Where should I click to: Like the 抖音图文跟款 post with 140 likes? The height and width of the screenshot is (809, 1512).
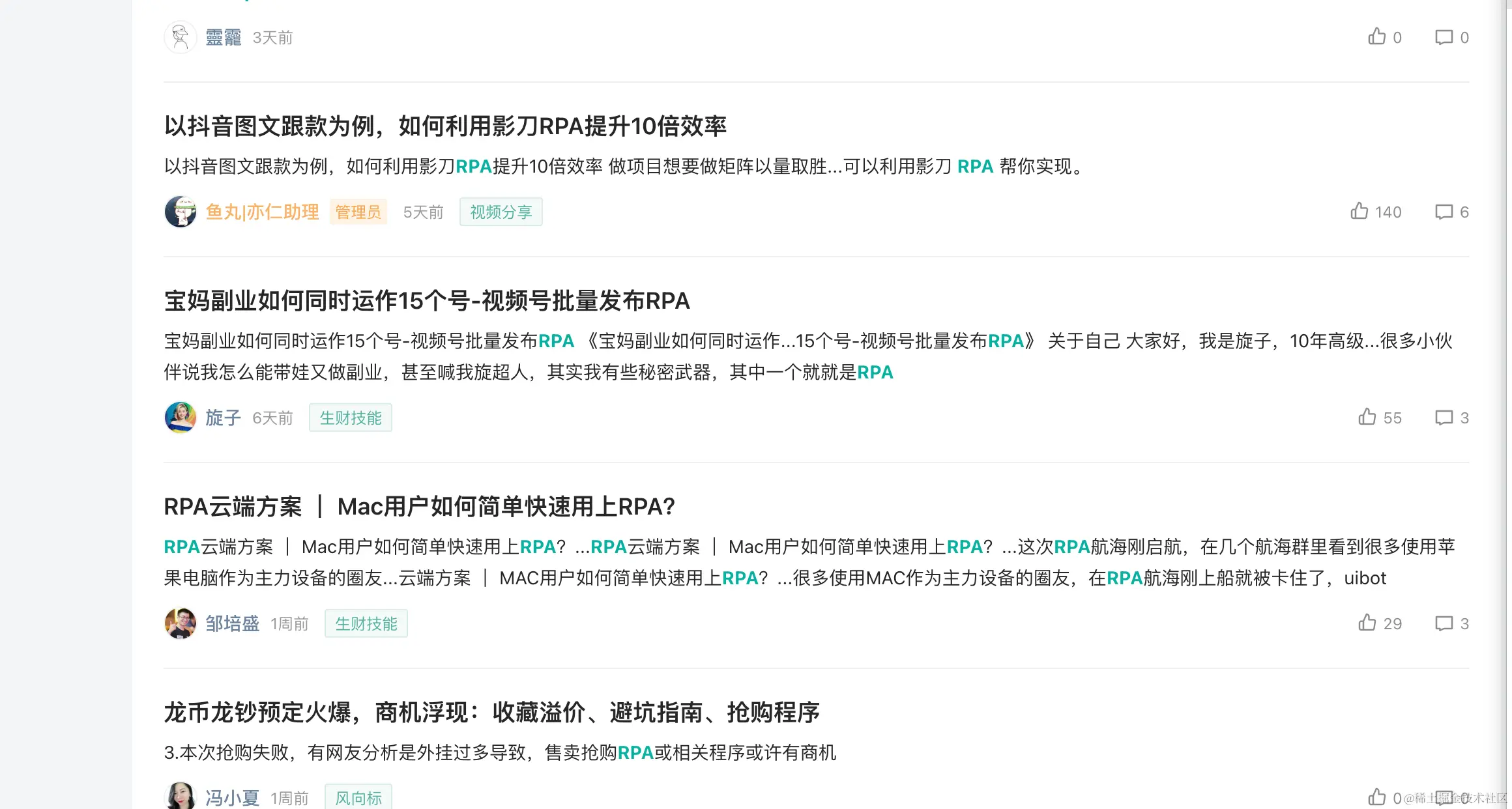(x=1359, y=212)
